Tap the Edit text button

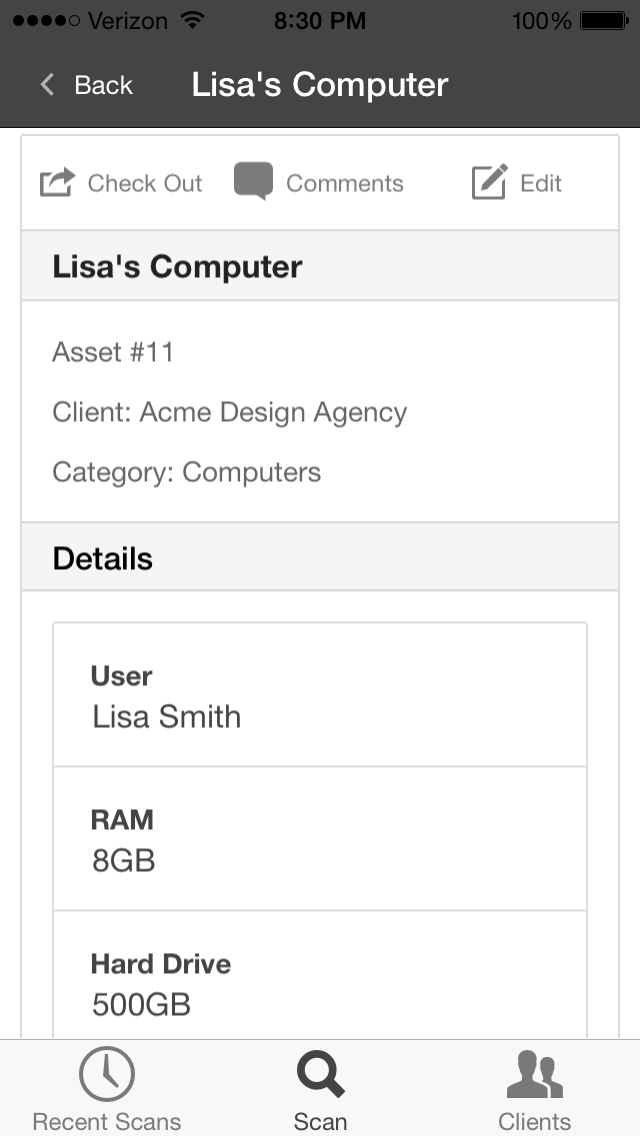(541, 183)
